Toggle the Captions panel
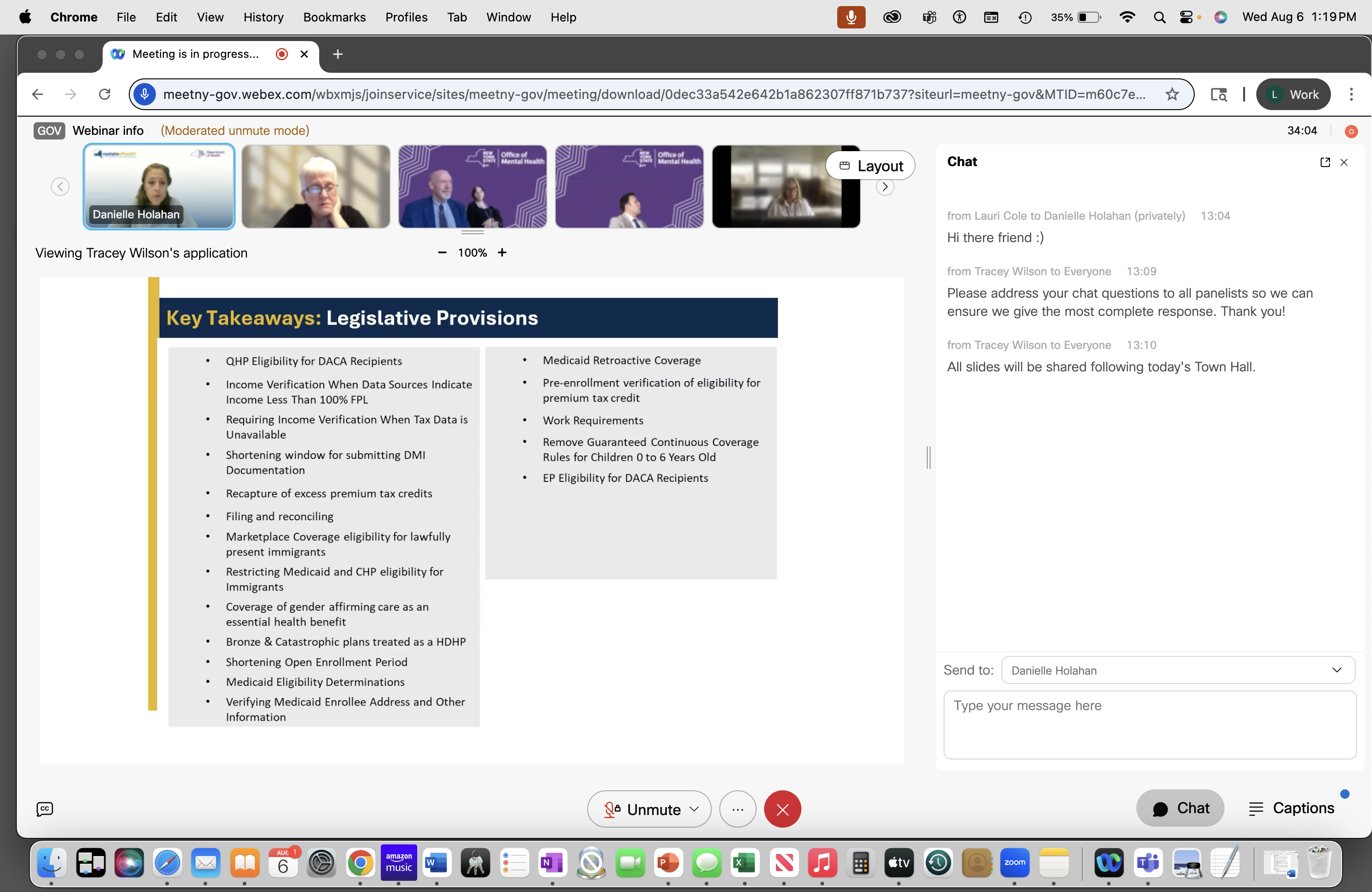 click(1291, 808)
